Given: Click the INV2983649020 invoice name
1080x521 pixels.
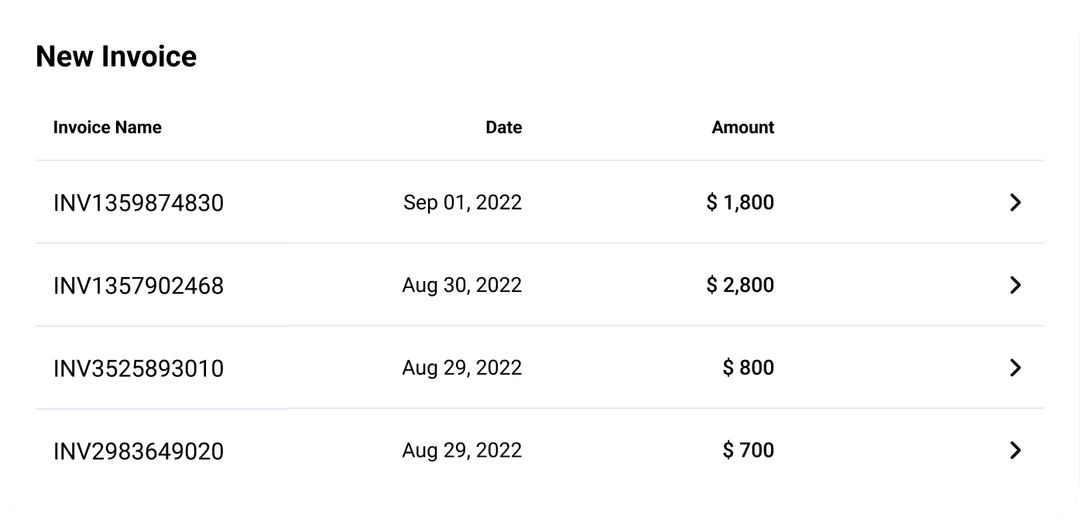Looking at the screenshot, I should coord(138,451).
